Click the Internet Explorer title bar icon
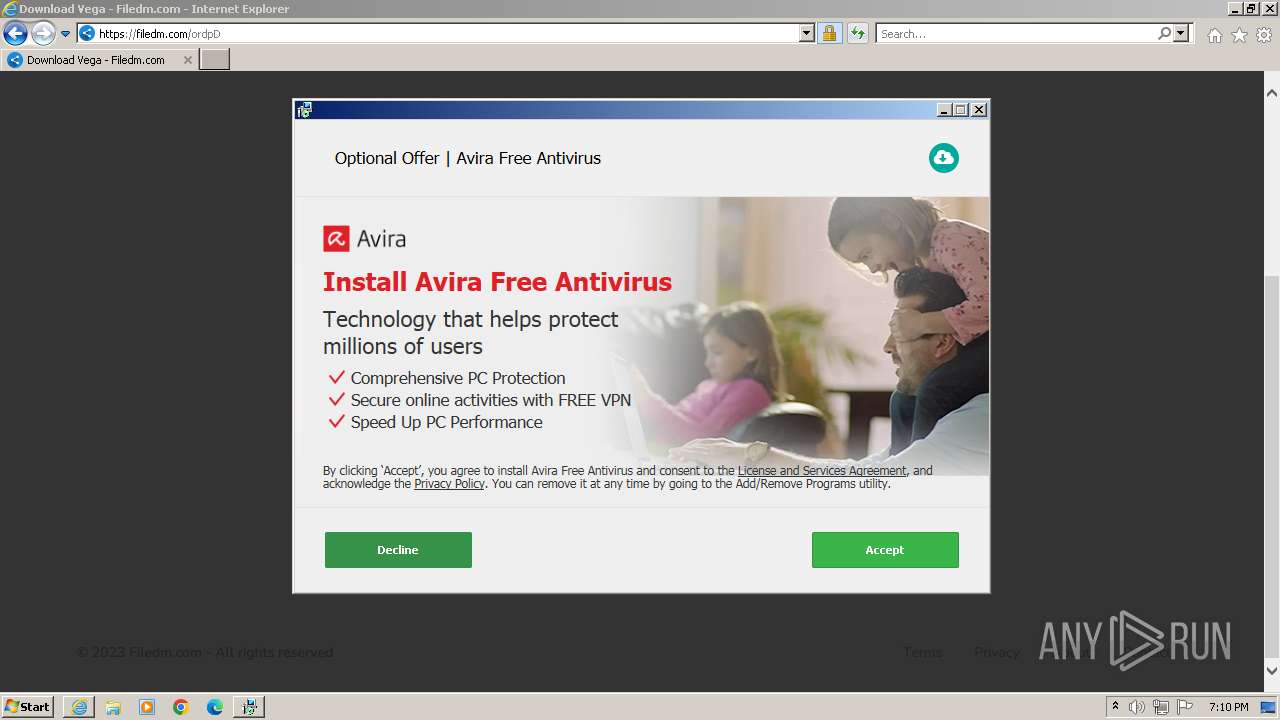 coord(10,9)
